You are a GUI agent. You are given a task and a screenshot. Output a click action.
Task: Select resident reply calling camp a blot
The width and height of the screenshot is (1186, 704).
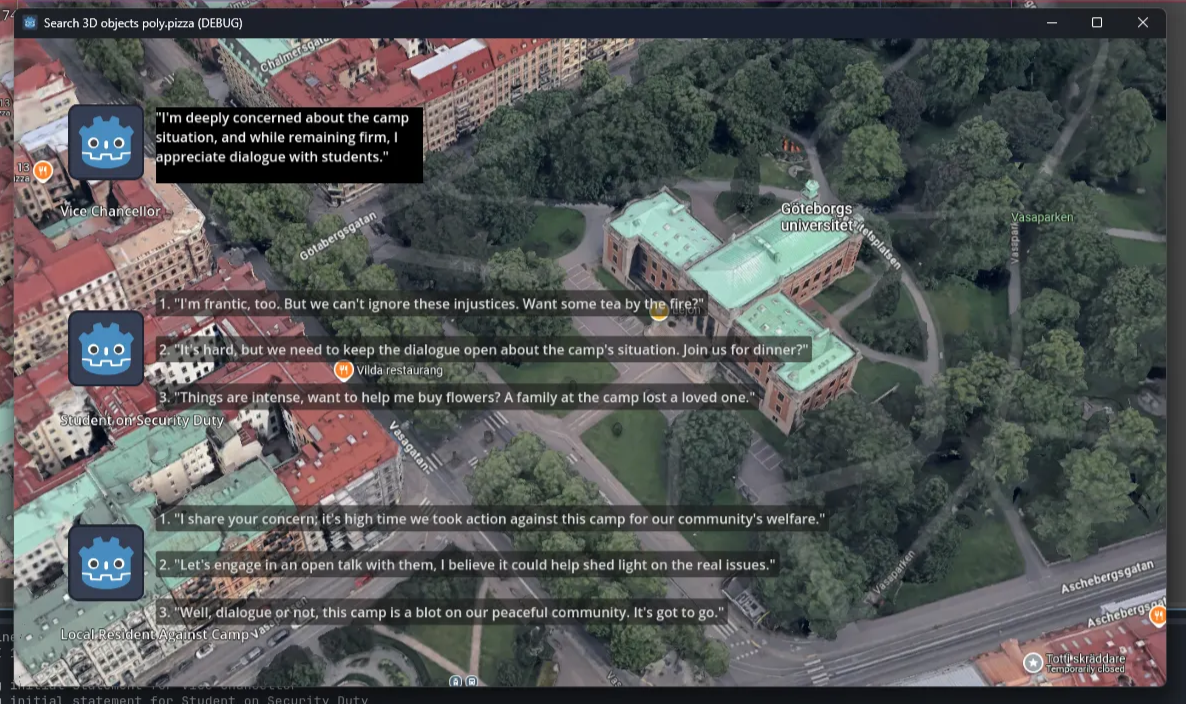441,612
